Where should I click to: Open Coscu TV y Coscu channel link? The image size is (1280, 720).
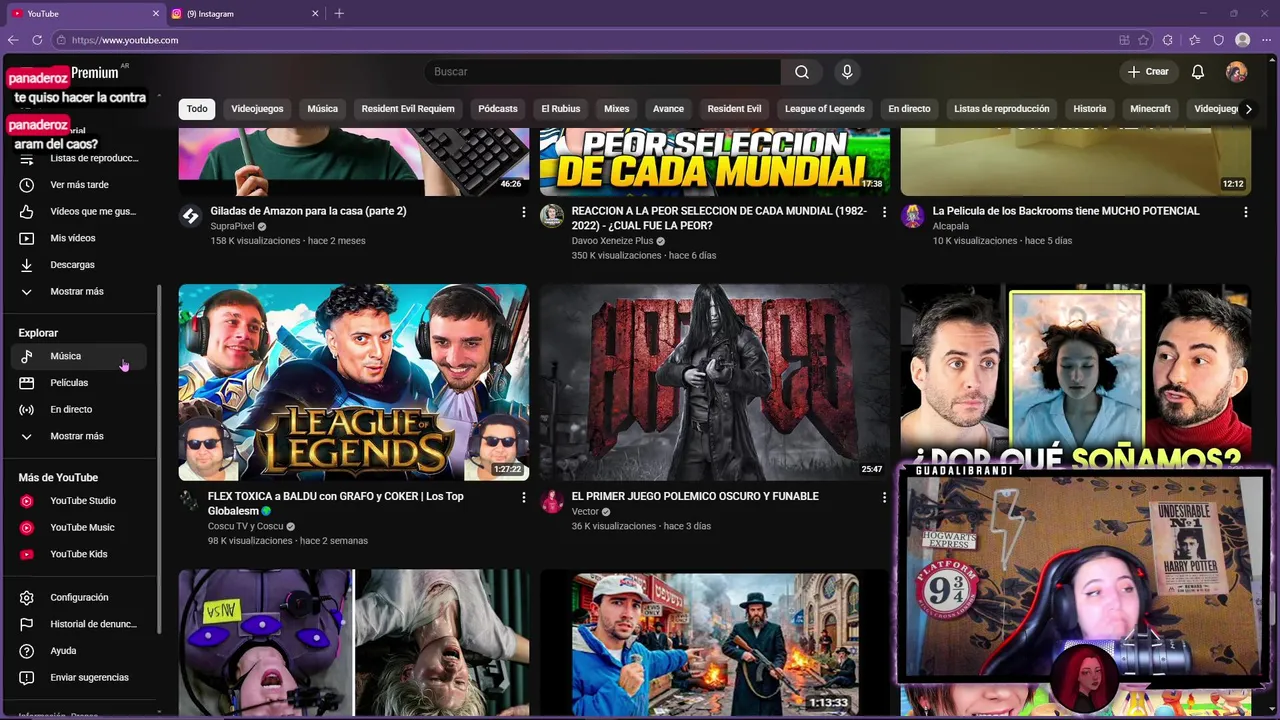(x=246, y=526)
